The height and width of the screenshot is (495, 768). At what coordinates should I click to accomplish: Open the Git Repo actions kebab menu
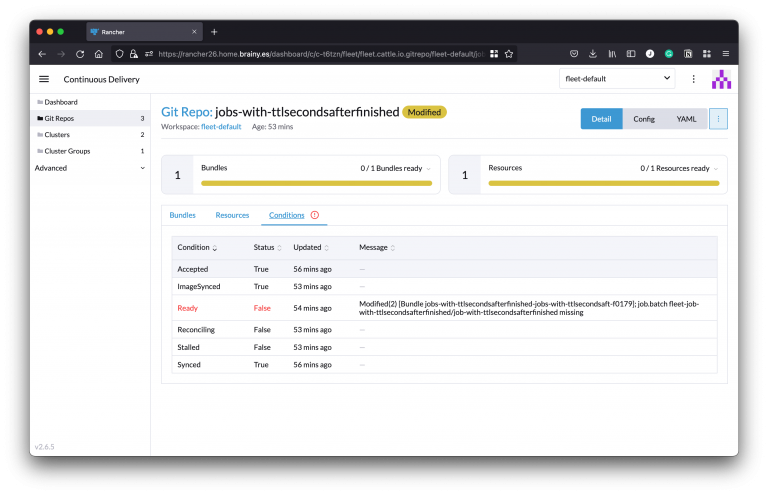coord(718,119)
